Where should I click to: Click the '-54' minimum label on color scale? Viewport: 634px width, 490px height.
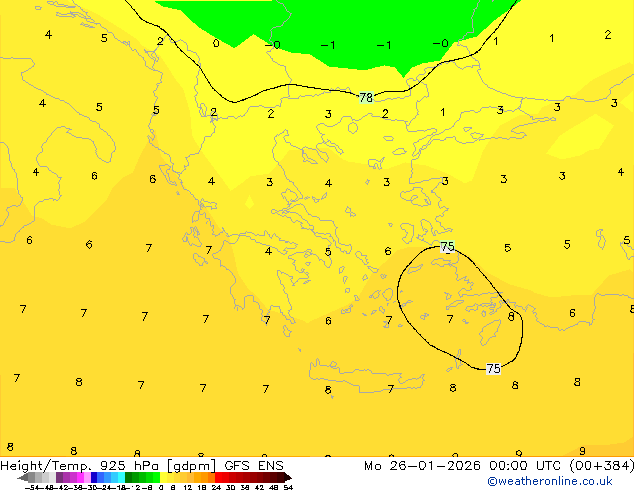[x=32, y=487]
